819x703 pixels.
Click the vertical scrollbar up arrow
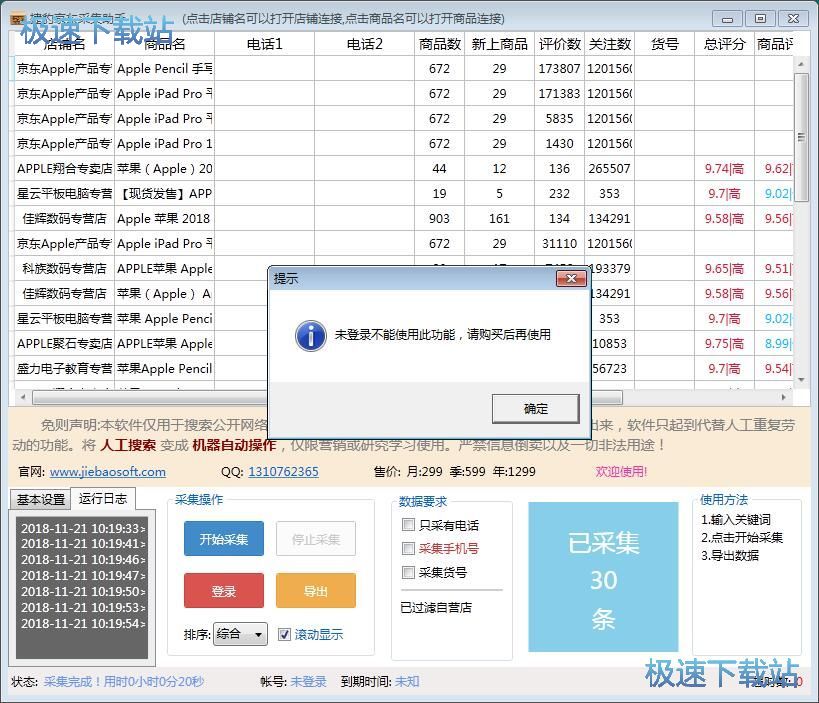click(x=801, y=64)
